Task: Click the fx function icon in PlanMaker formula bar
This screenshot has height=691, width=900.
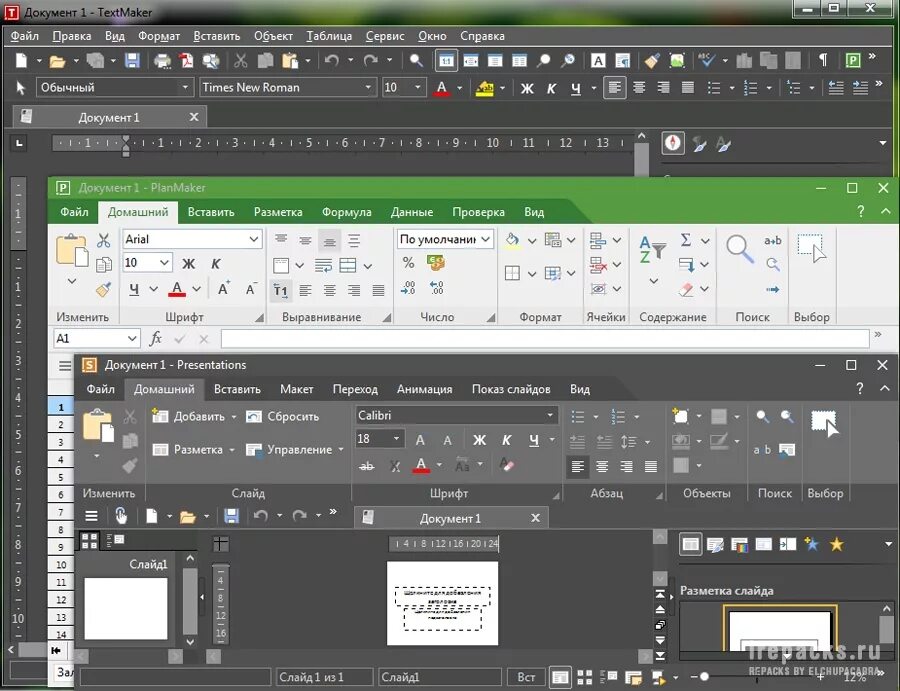Action: [155, 338]
